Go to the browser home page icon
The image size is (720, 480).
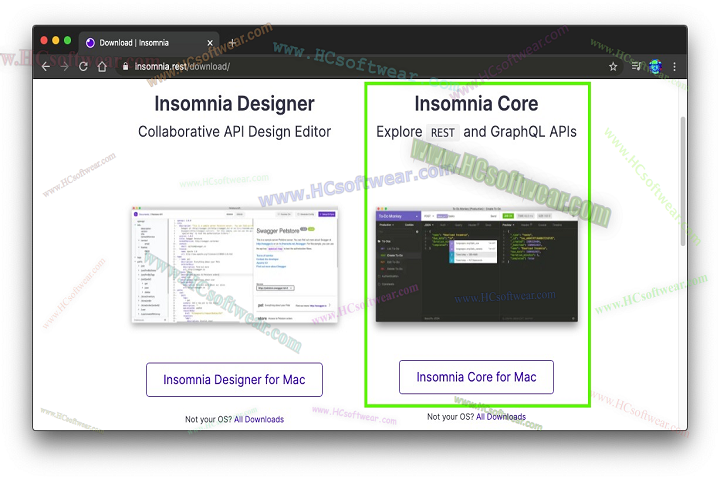click(x=102, y=67)
